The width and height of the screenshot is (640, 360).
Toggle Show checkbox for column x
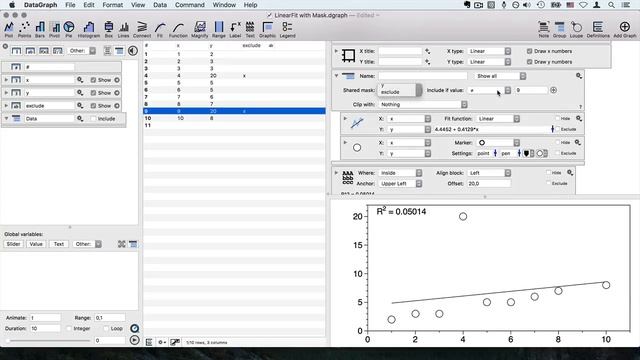[x=93, y=80]
